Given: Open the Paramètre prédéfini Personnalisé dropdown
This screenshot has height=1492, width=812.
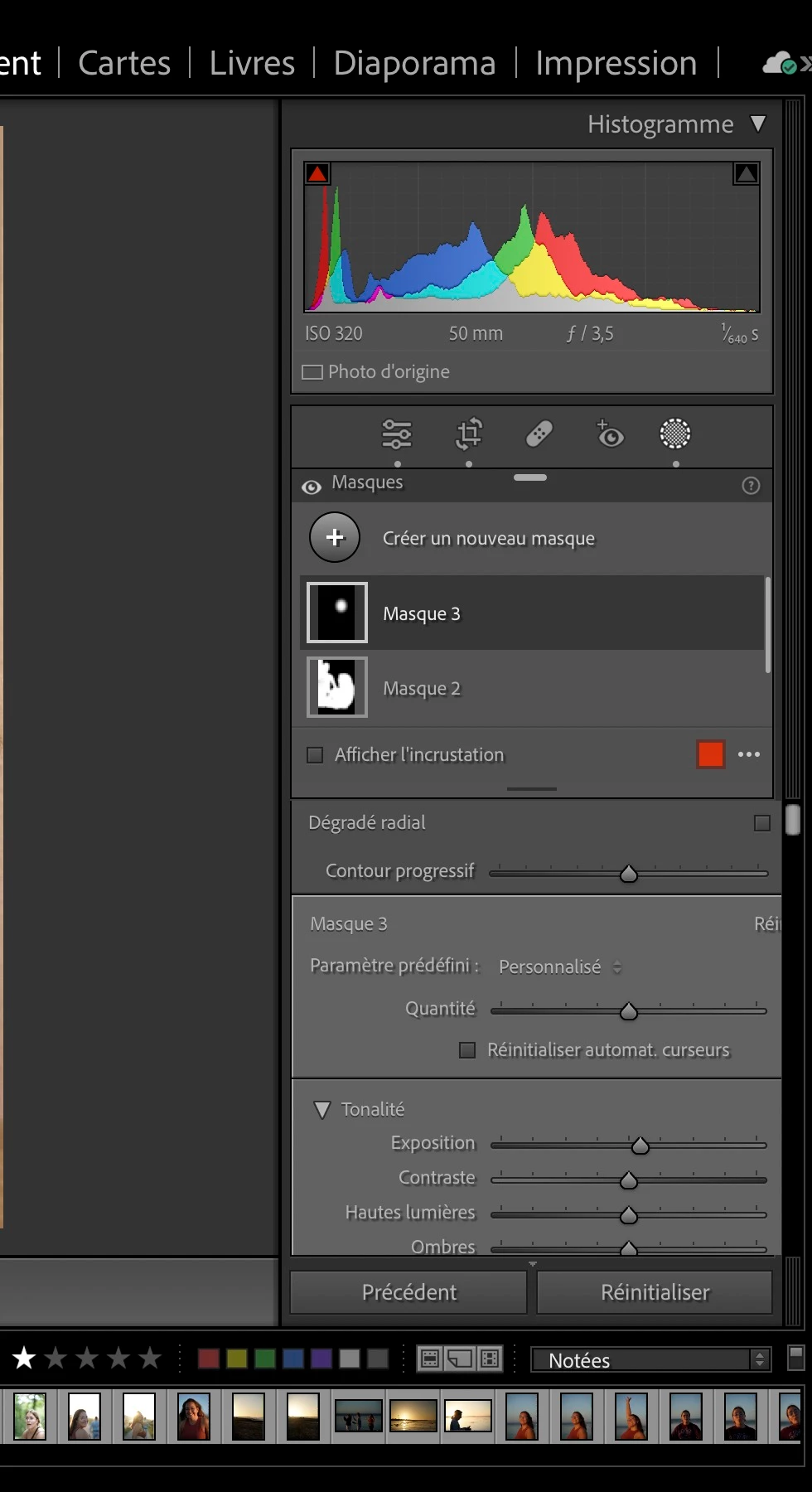Looking at the screenshot, I should click(x=559, y=966).
